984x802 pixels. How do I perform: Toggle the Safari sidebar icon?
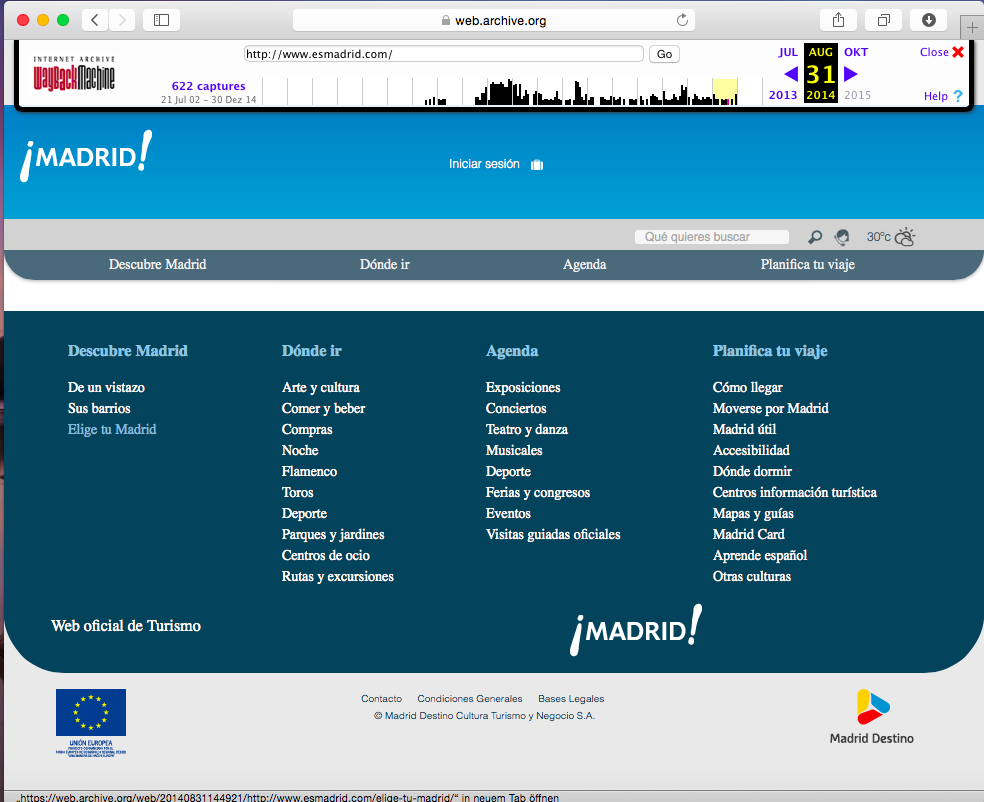point(161,20)
